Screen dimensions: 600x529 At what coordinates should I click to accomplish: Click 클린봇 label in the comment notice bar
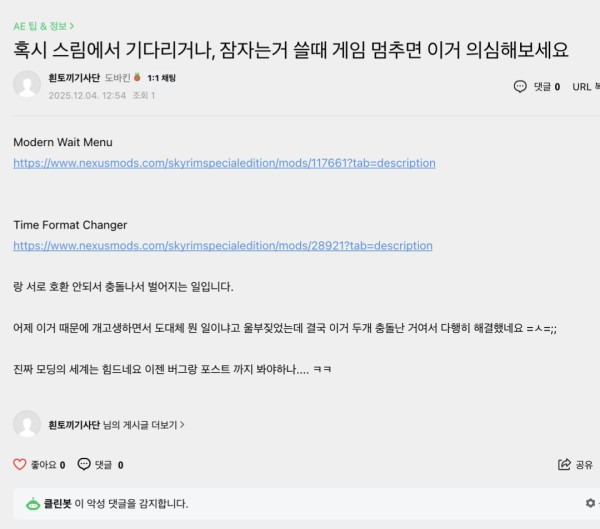57,504
